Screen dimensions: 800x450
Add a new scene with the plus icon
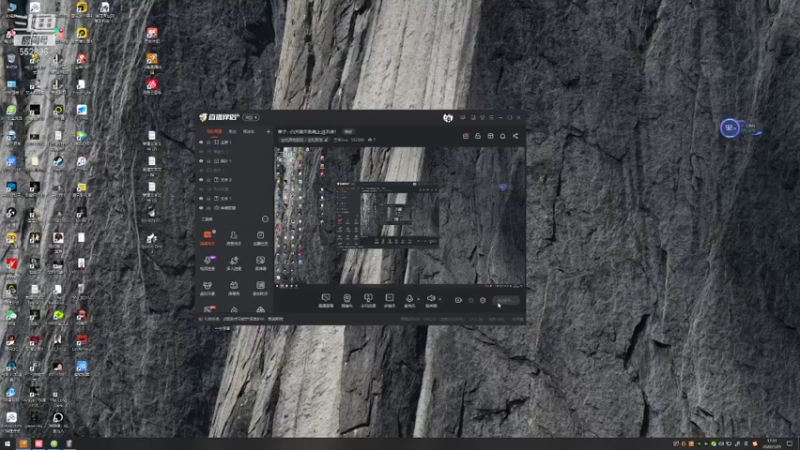click(268, 132)
